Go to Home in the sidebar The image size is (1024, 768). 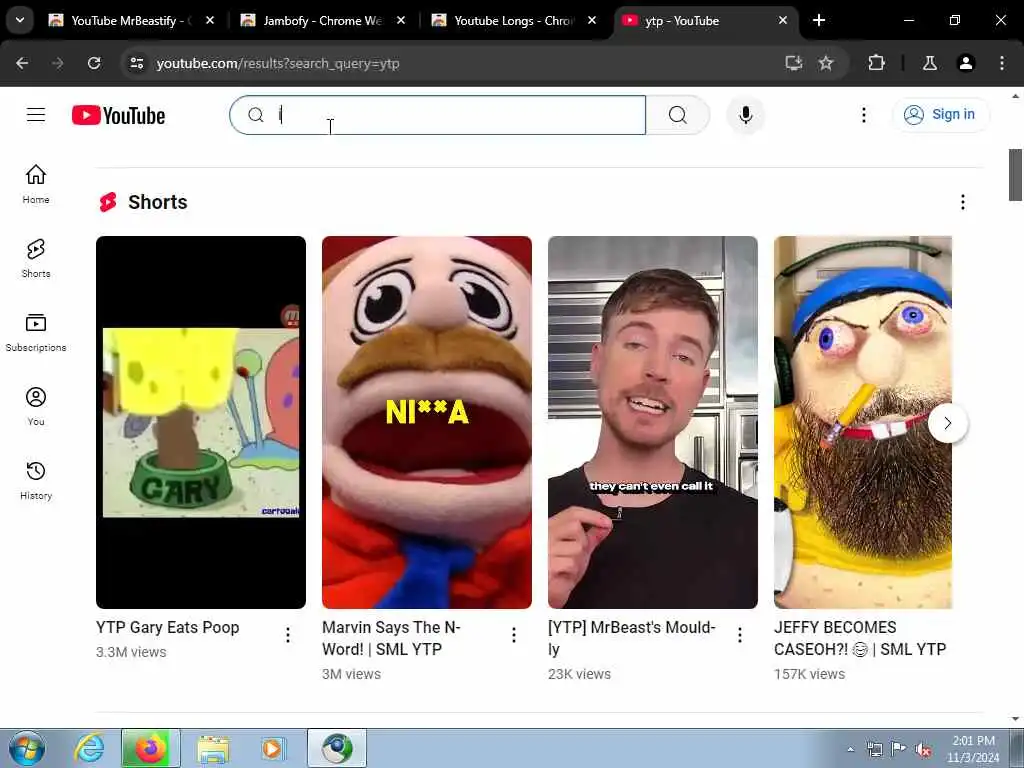[x=36, y=184]
